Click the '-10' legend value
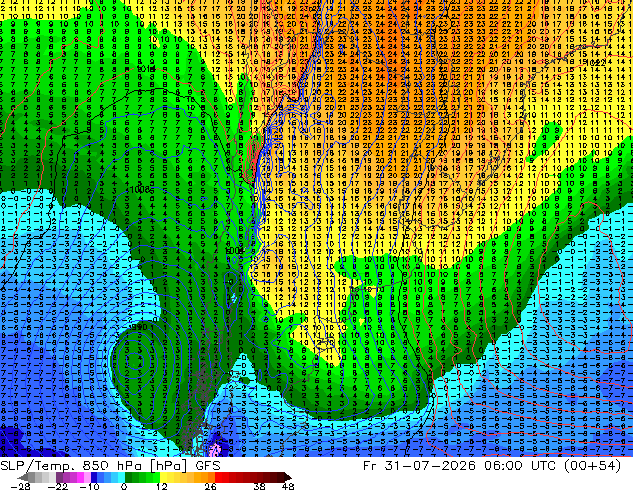Viewport: 634px width, 490px height. pos(89,486)
